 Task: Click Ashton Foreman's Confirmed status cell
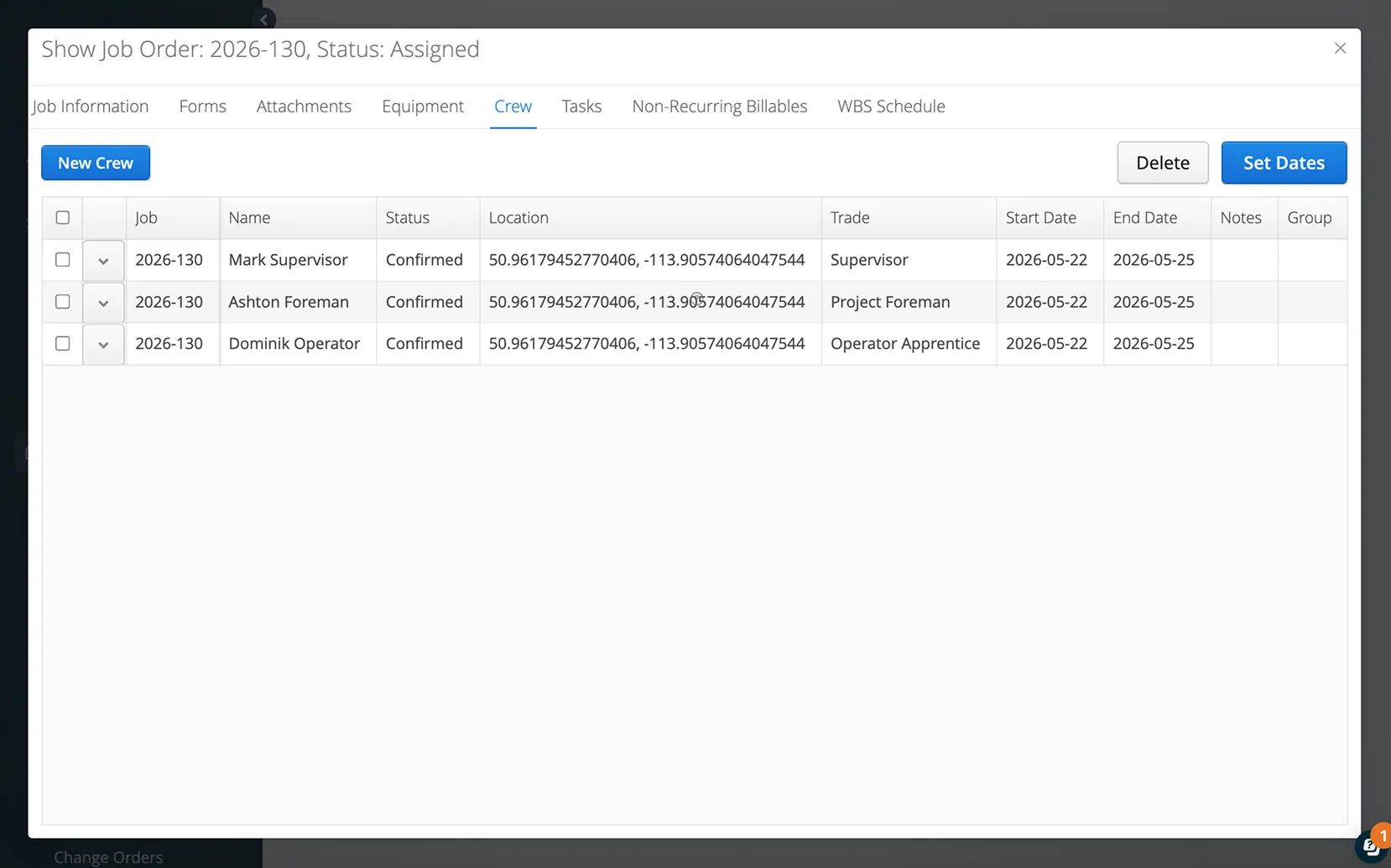[428, 302]
